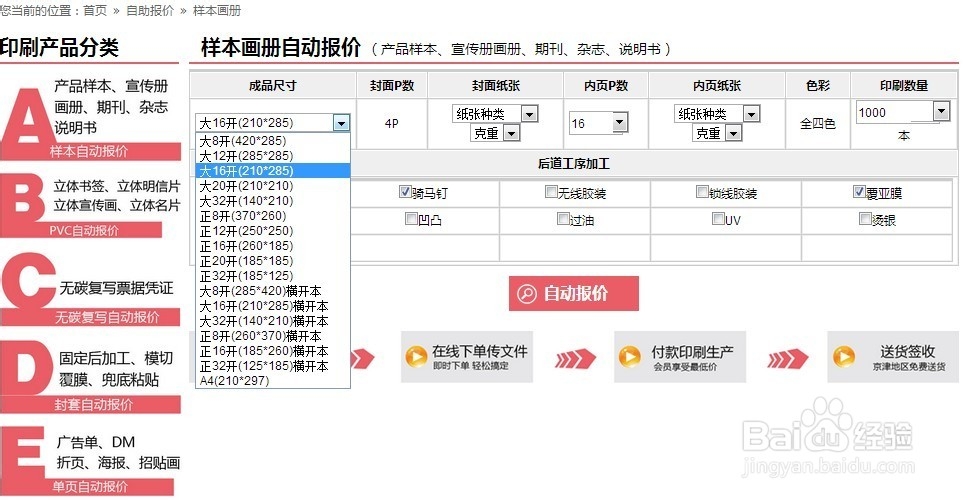Click the play icon beside 送货签收
Viewport: 967px width, 500px height.
pos(843,356)
